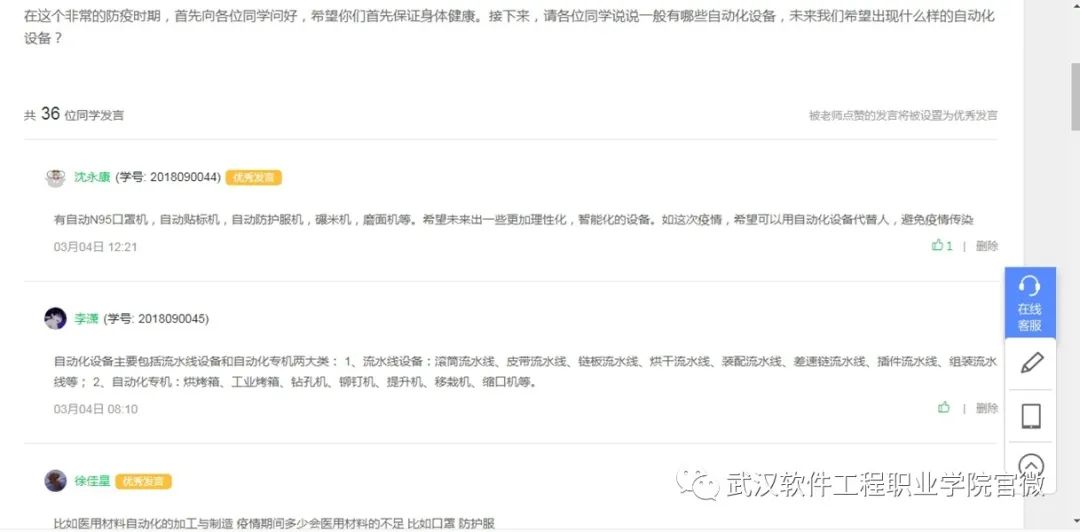The width and height of the screenshot is (1080, 532).
Task: Click the page vertical scrollbar thumb
Action: click(x=1074, y=96)
